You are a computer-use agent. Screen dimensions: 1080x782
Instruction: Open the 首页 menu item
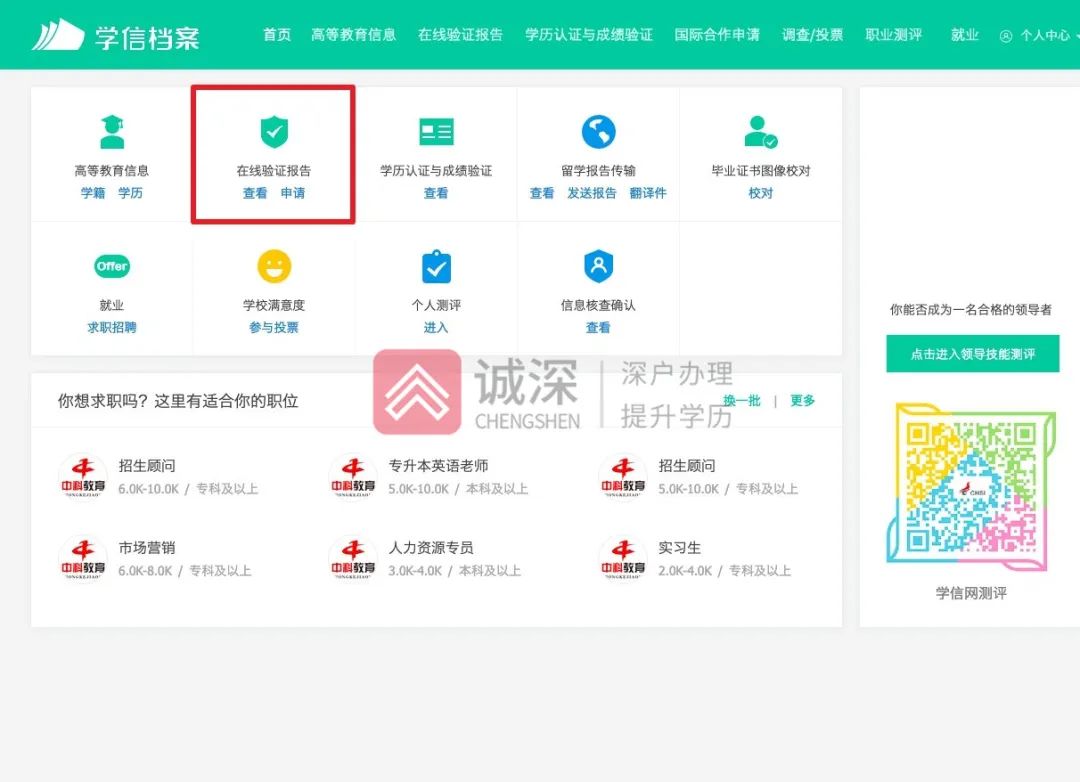point(276,33)
